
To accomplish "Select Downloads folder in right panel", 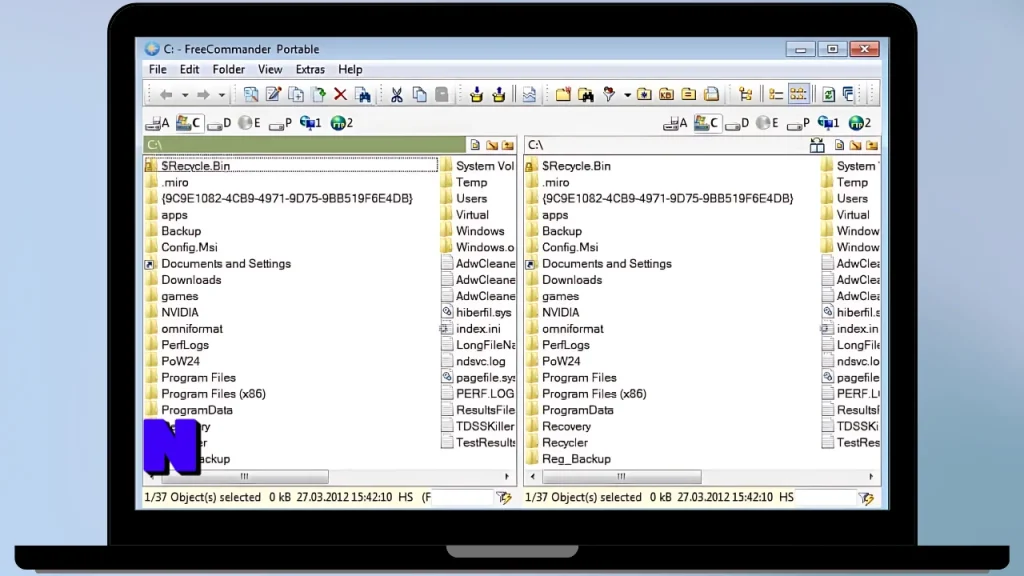I will pyautogui.click(x=572, y=280).
